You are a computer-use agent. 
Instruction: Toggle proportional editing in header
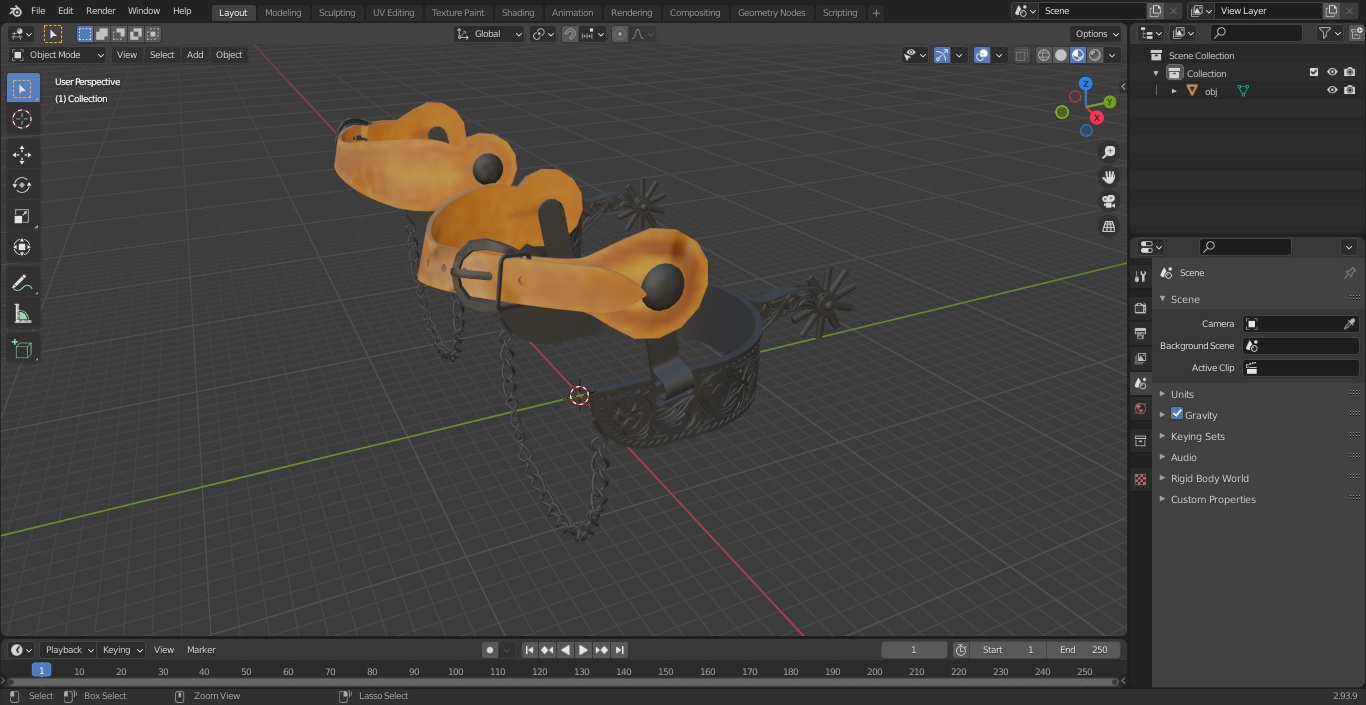click(x=620, y=34)
